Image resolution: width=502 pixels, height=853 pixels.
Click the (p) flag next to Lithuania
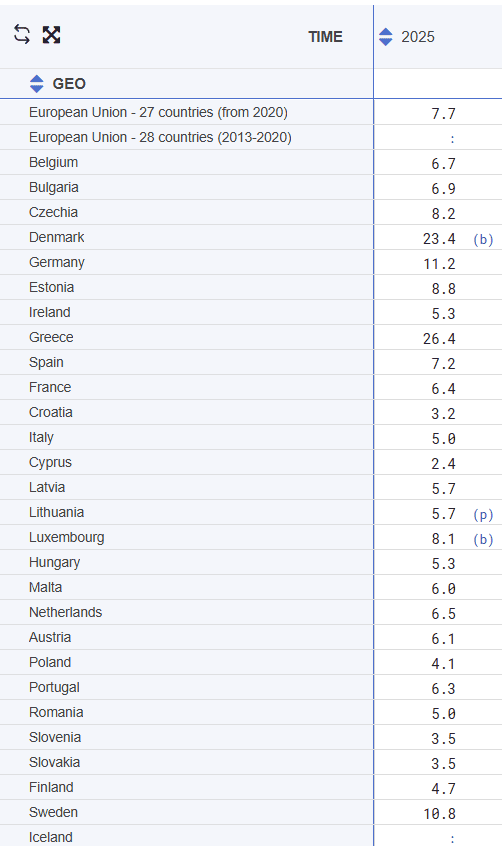coord(483,515)
